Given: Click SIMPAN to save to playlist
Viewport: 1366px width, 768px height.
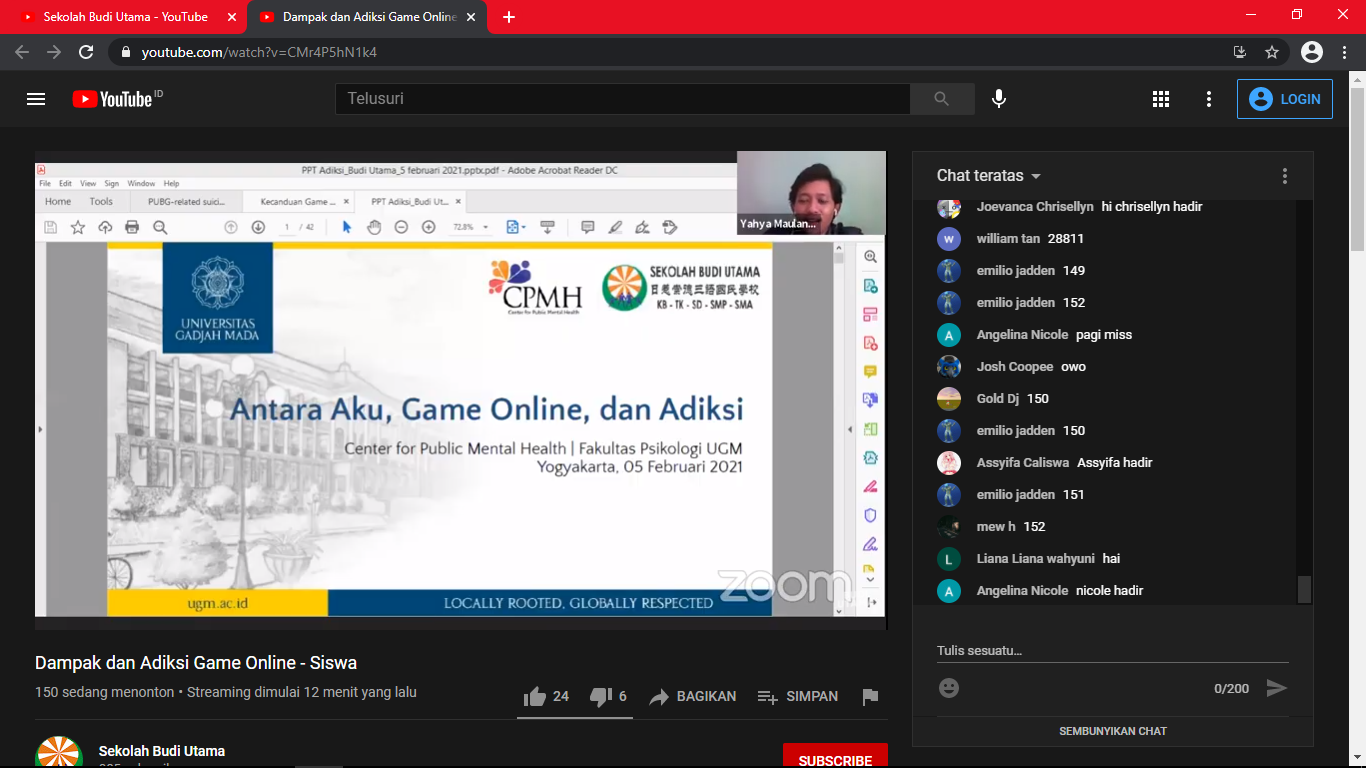Looking at the screenshot, I should tap(798, 697).
